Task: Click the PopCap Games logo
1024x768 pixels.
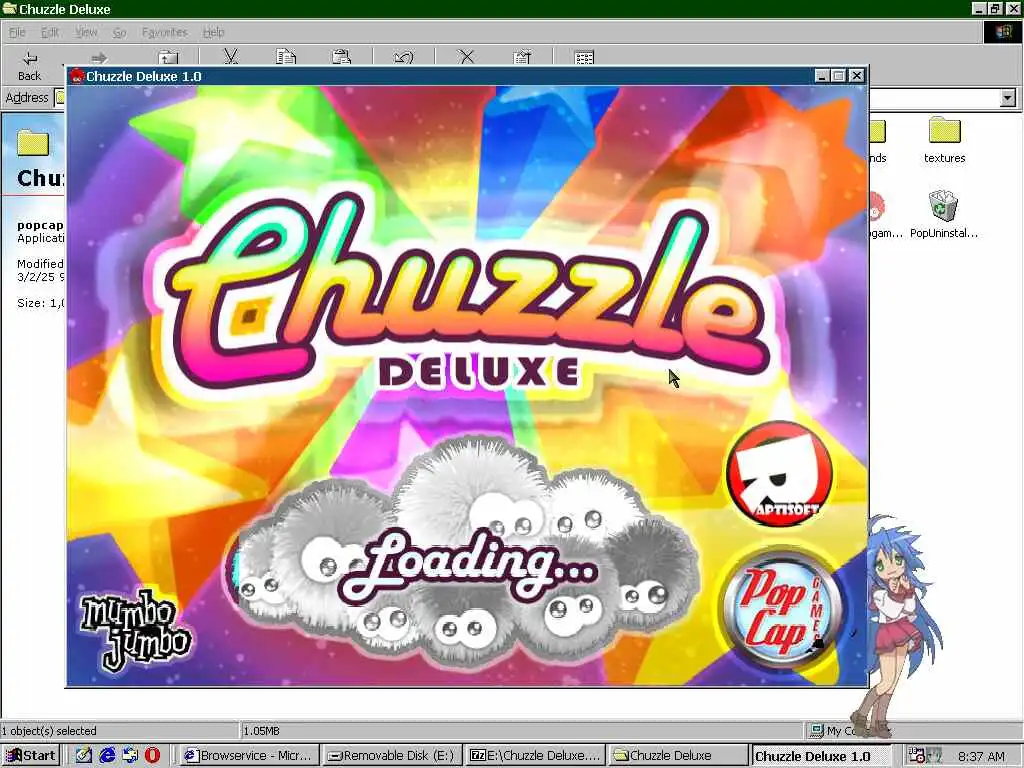Action: coord(781,608)
